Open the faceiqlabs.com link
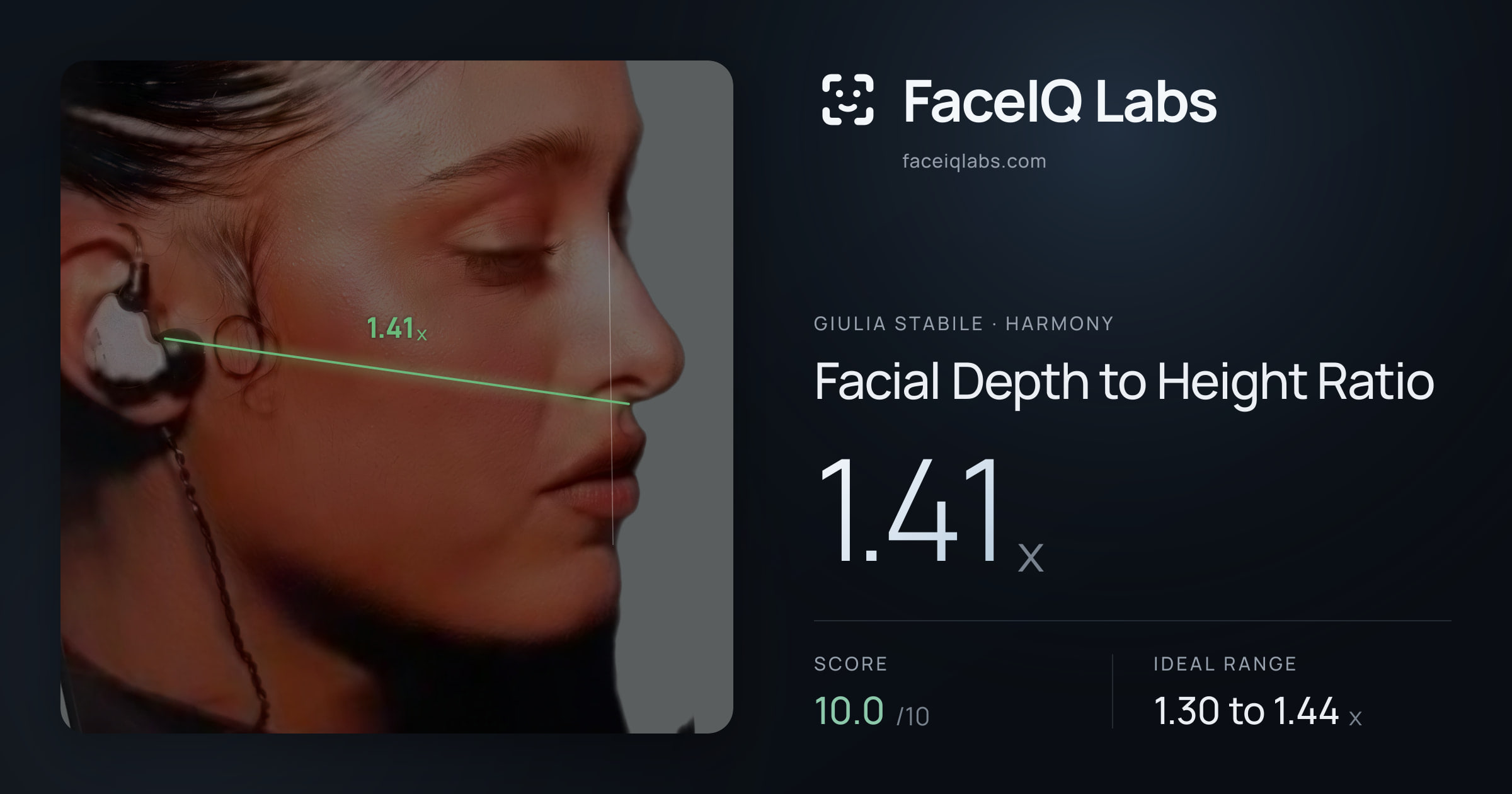 [x=974, y=161]
